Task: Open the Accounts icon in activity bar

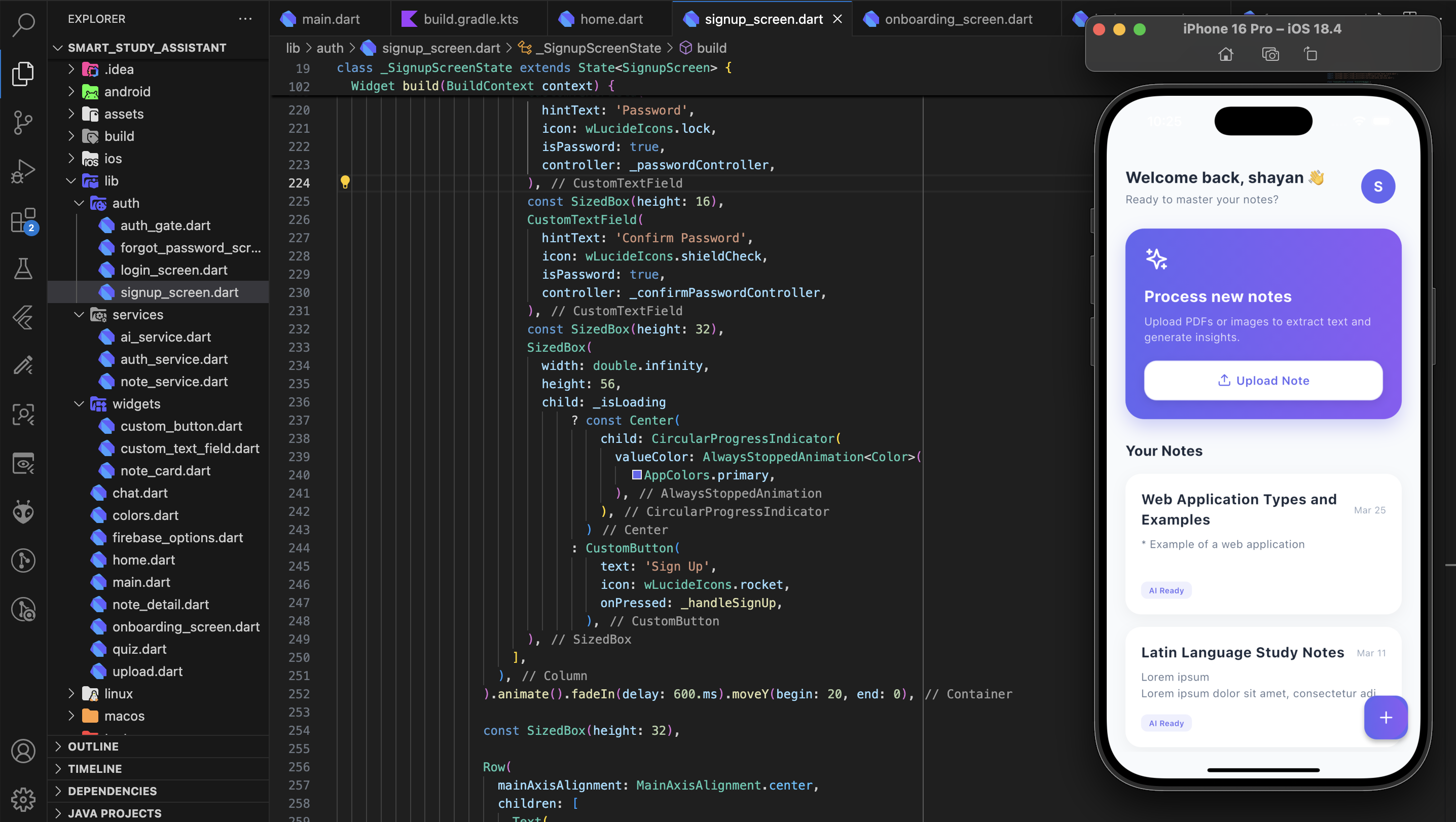Action: coord(23,751)
